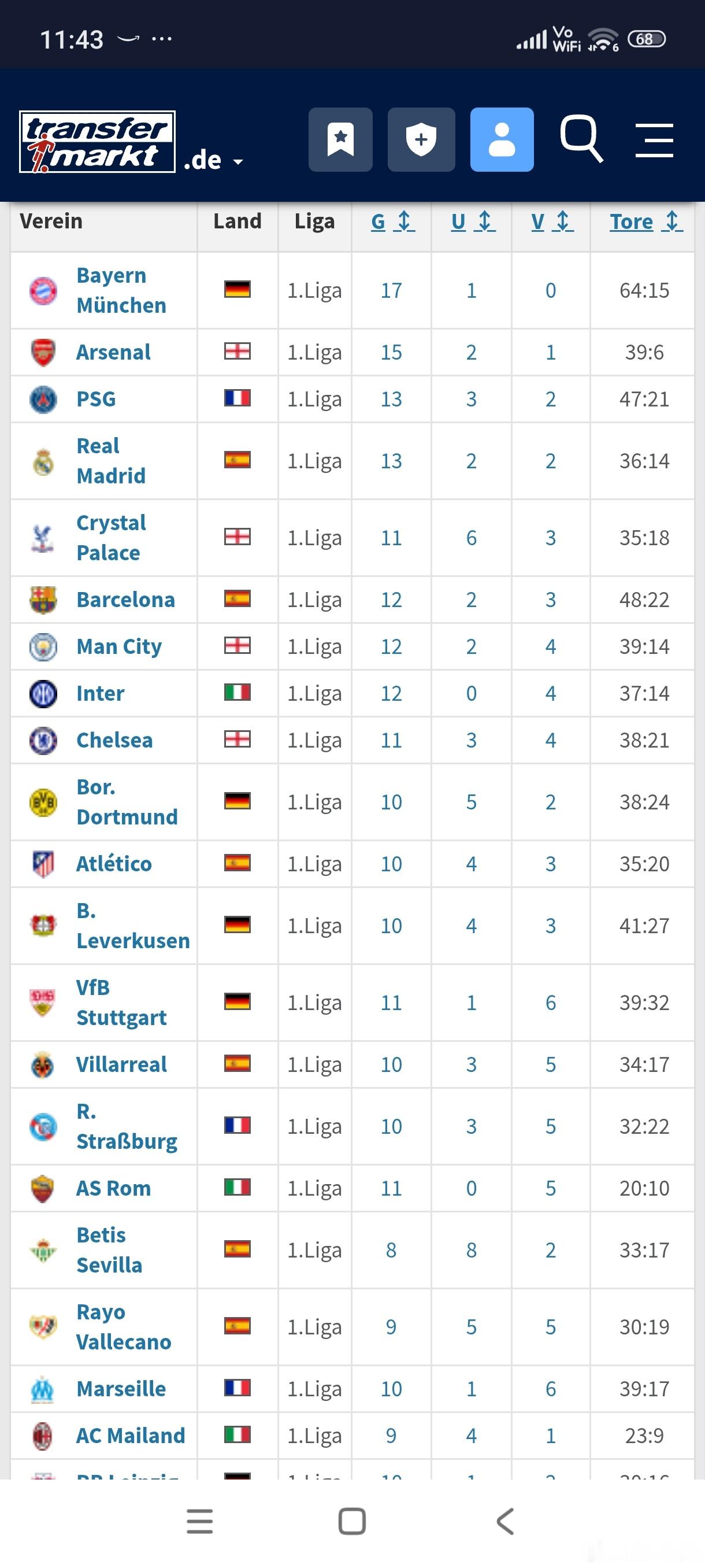Tap the Android home navigation button

[352, 1521]
